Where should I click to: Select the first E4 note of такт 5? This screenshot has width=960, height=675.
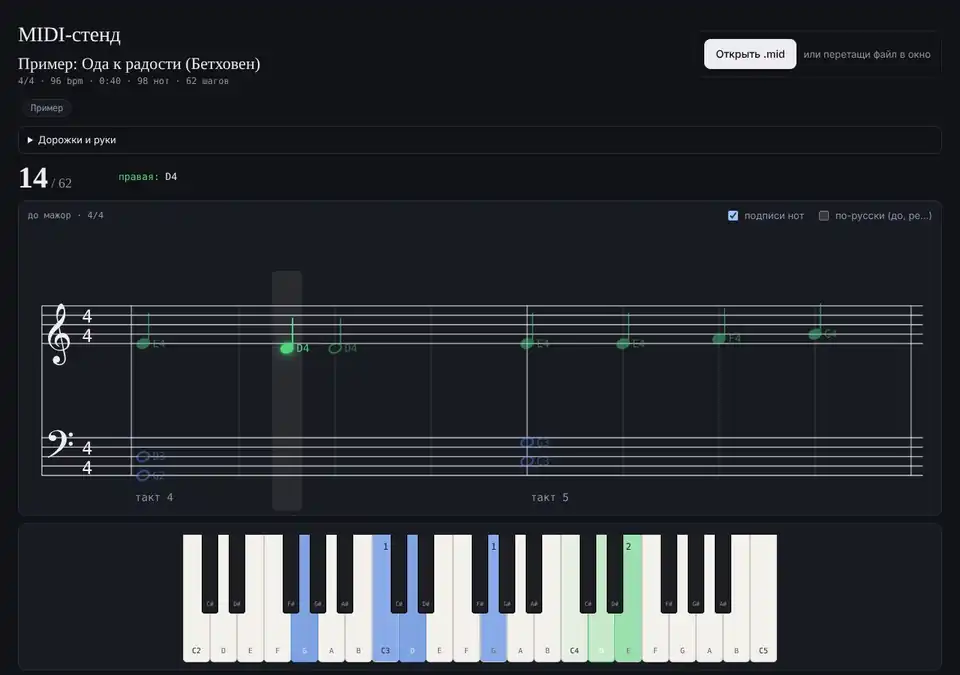527,344
